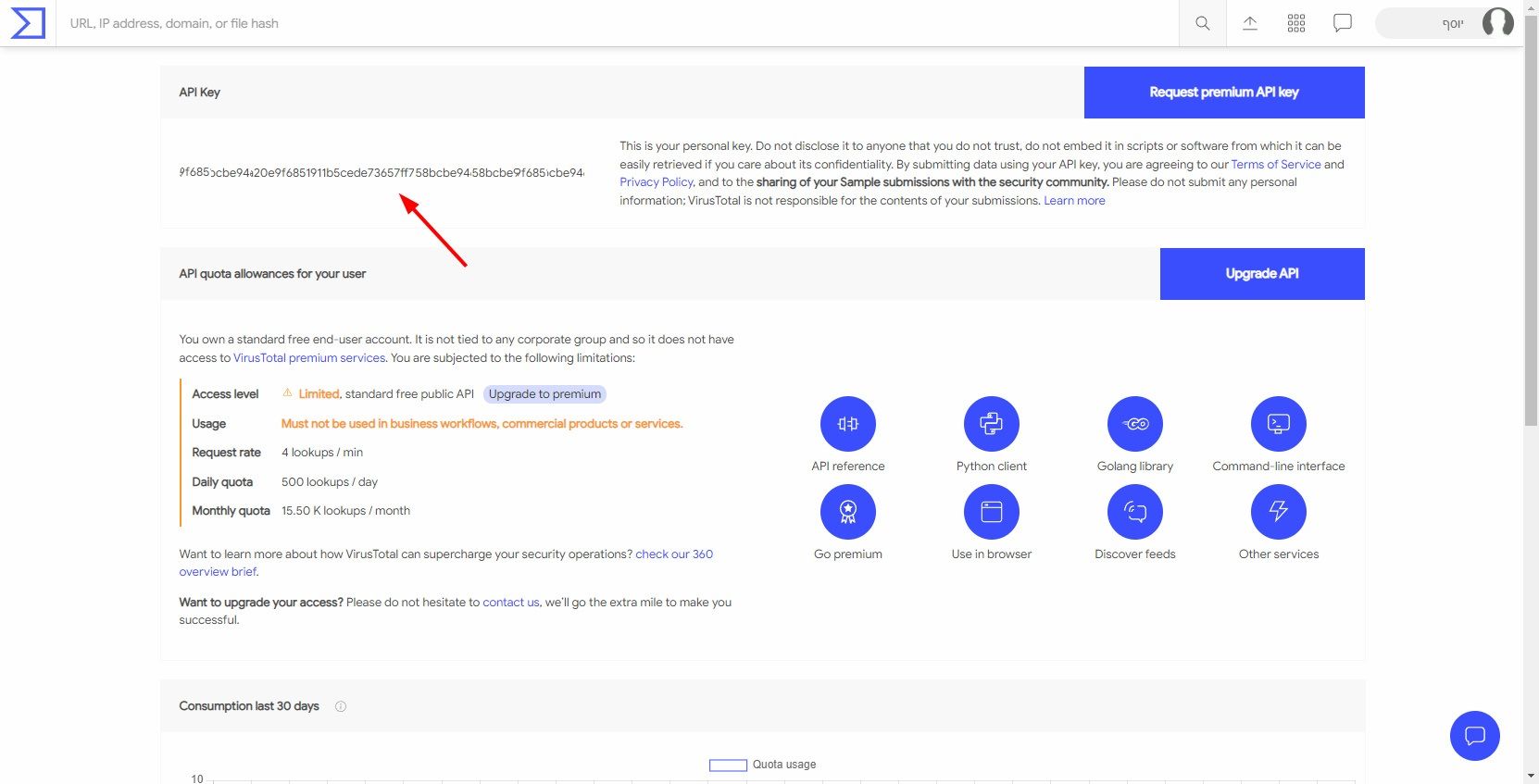Follow the Learn more link
1539x784 pixels.
1074,201
